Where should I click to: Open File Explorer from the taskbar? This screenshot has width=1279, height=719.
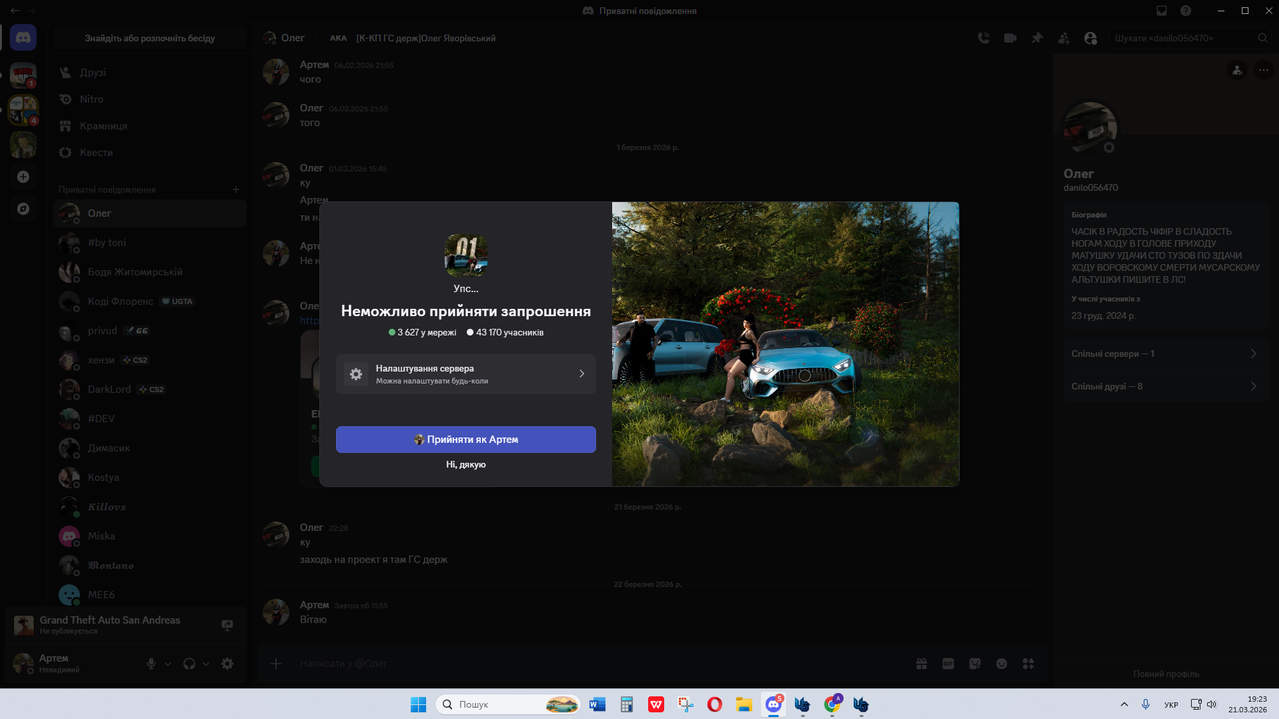744,704
